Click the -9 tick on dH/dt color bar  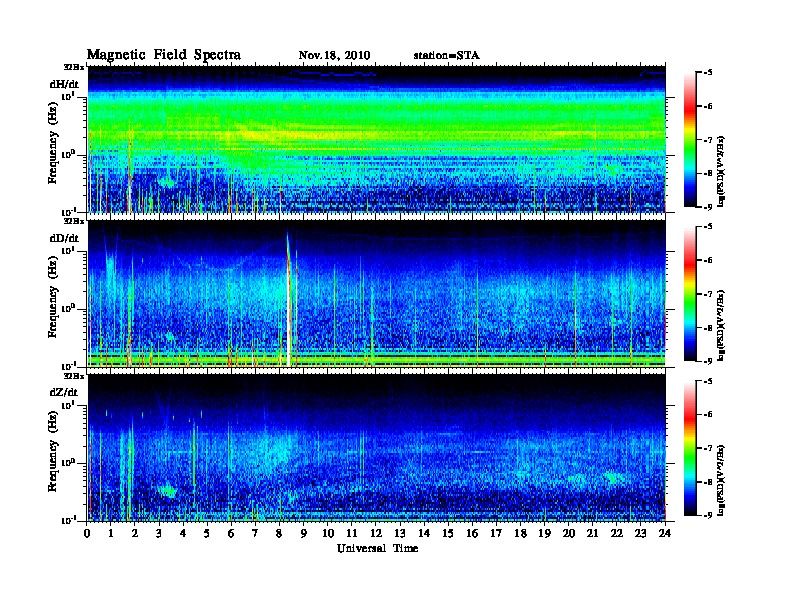[708, 207]
